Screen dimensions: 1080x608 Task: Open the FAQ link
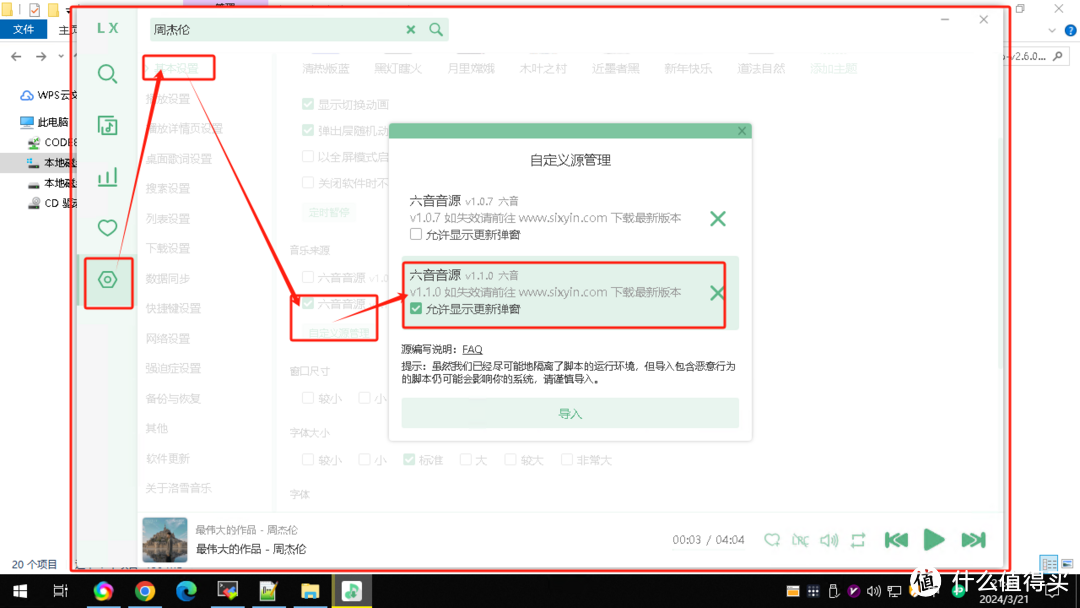[472, 349]
